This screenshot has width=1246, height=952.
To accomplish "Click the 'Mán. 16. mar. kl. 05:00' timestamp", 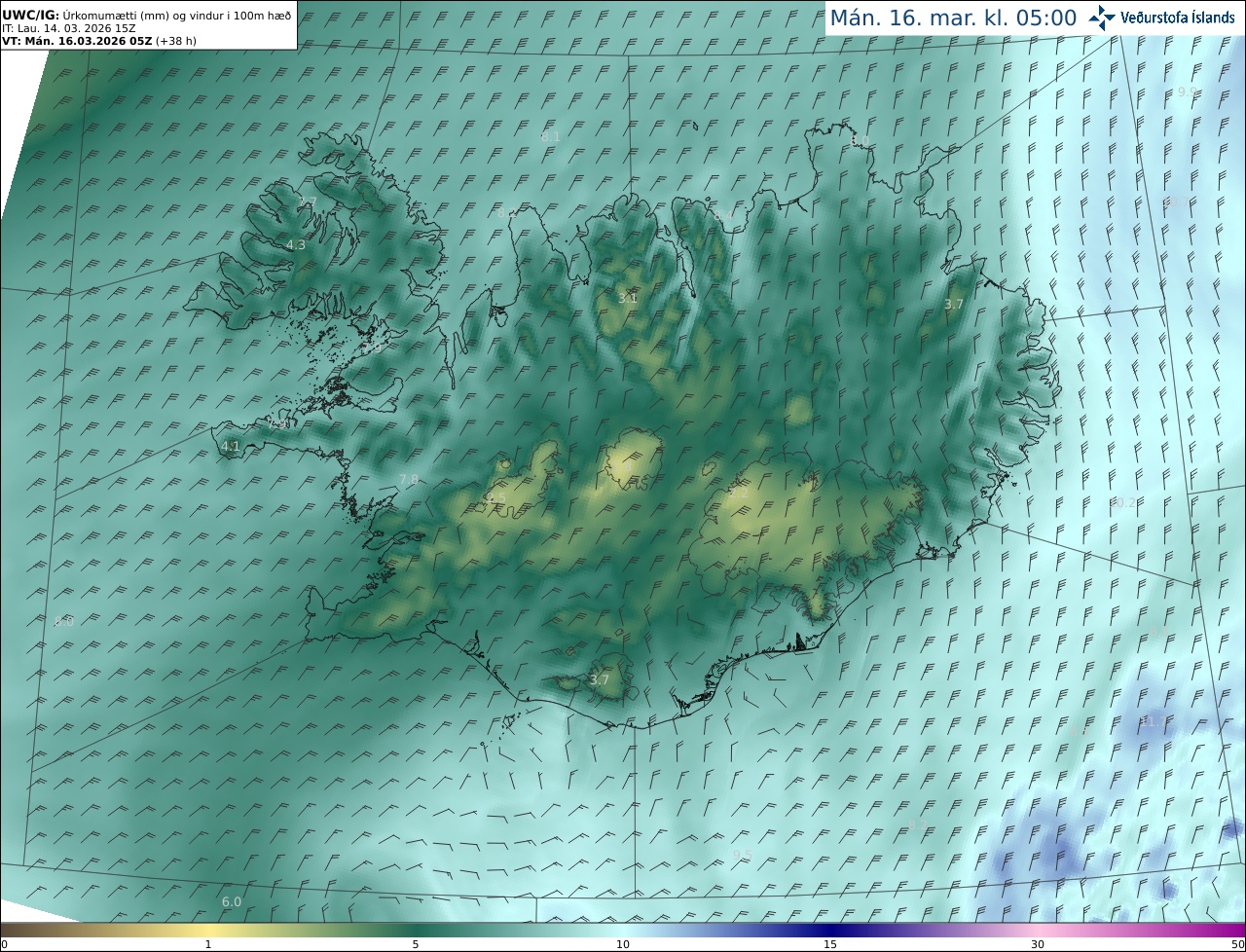I will point(953,18).
